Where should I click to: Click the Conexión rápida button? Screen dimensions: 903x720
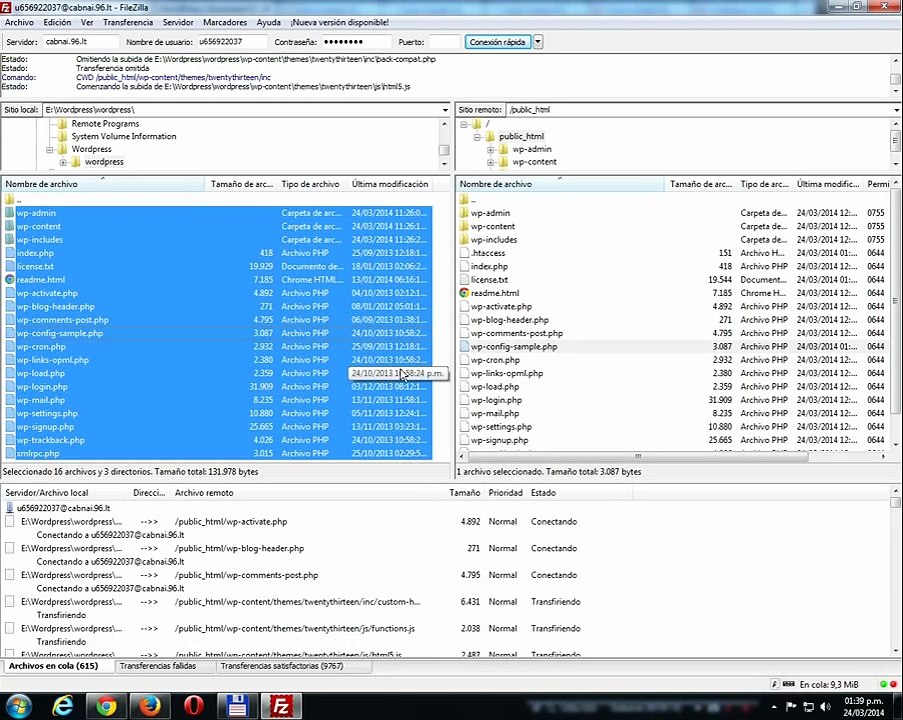498,41
